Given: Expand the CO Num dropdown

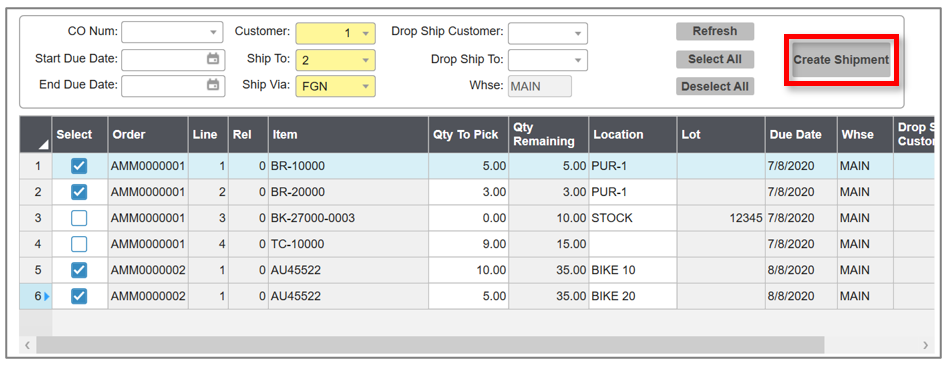Looking at the screenshot, I should coord(213,33).
